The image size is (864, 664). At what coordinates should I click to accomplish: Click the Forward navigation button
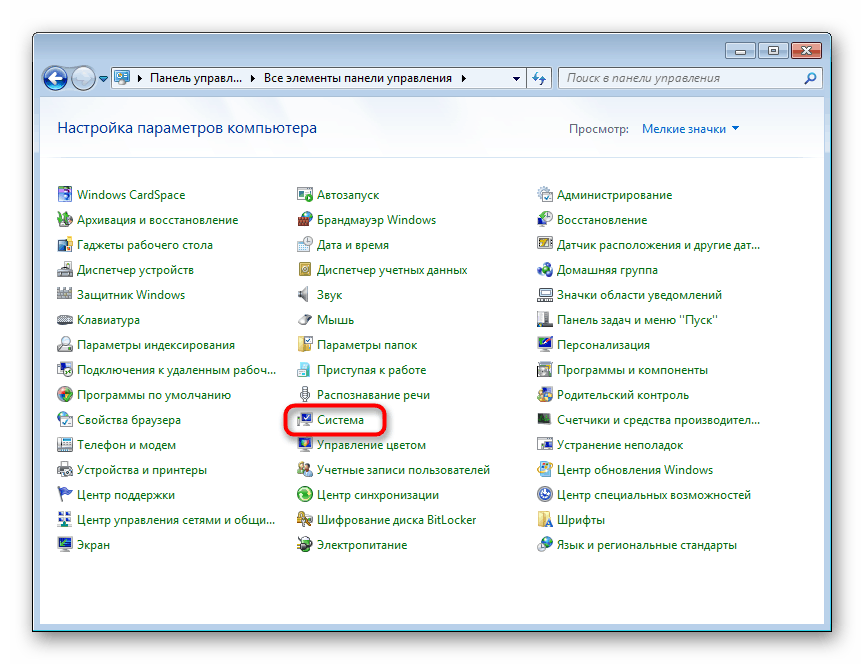83,78
